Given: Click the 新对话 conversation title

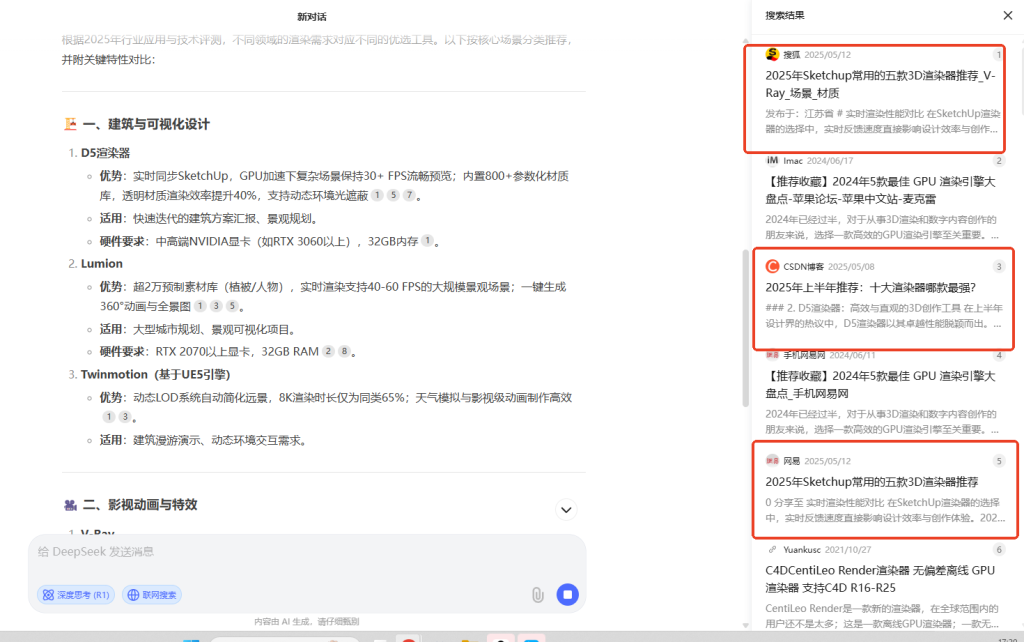Looking at the screenshot, I should [312, 17].
